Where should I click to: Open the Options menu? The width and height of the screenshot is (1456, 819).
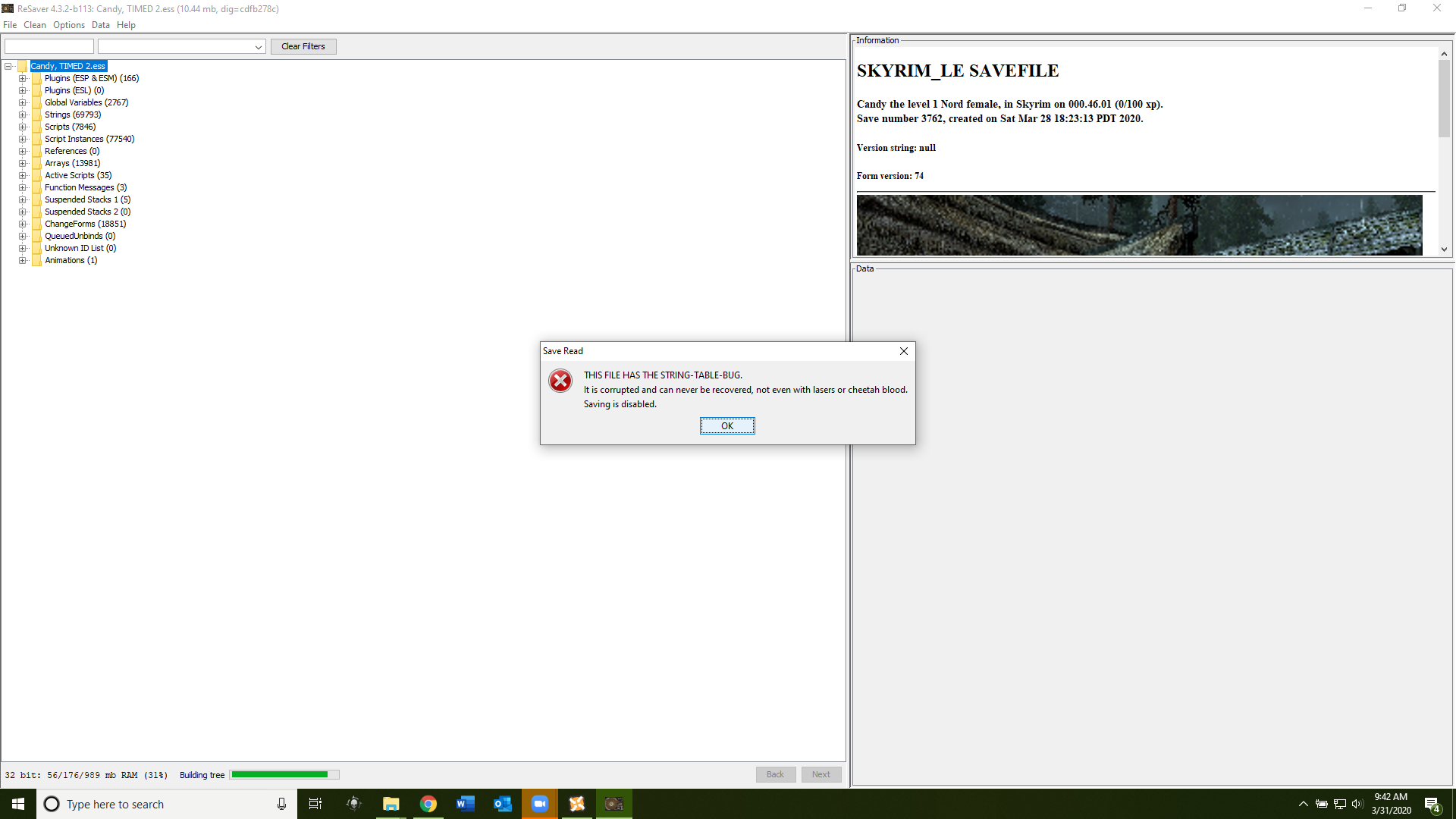tap(69, 25)
